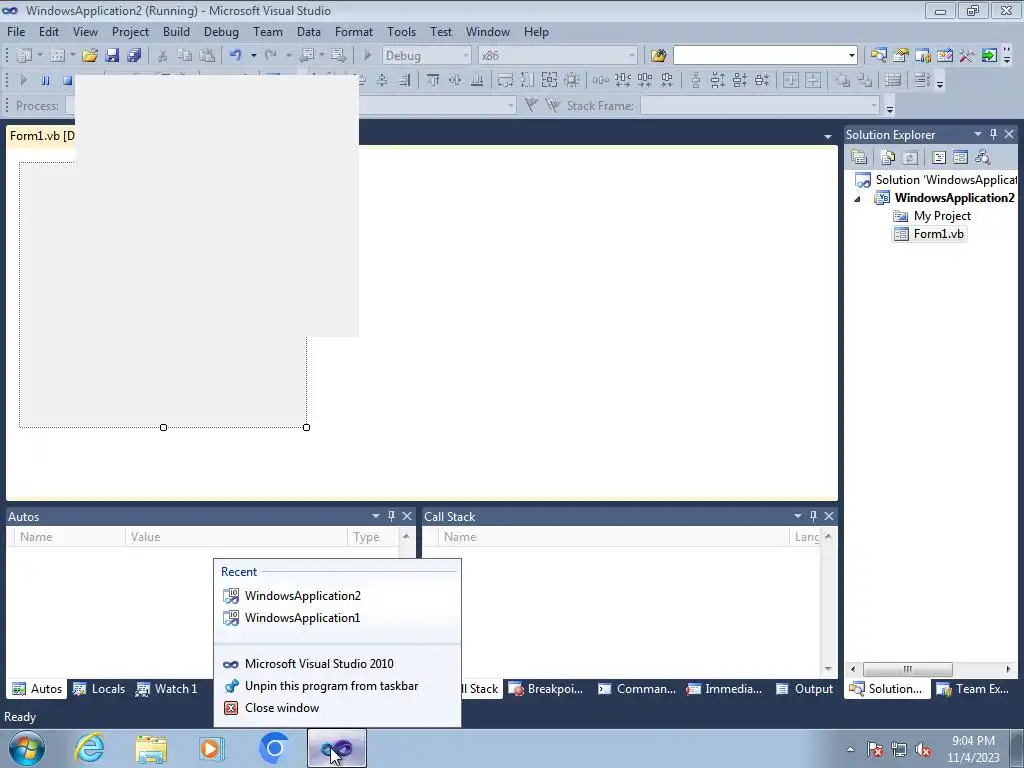Open the Format menu

[353, 31]
